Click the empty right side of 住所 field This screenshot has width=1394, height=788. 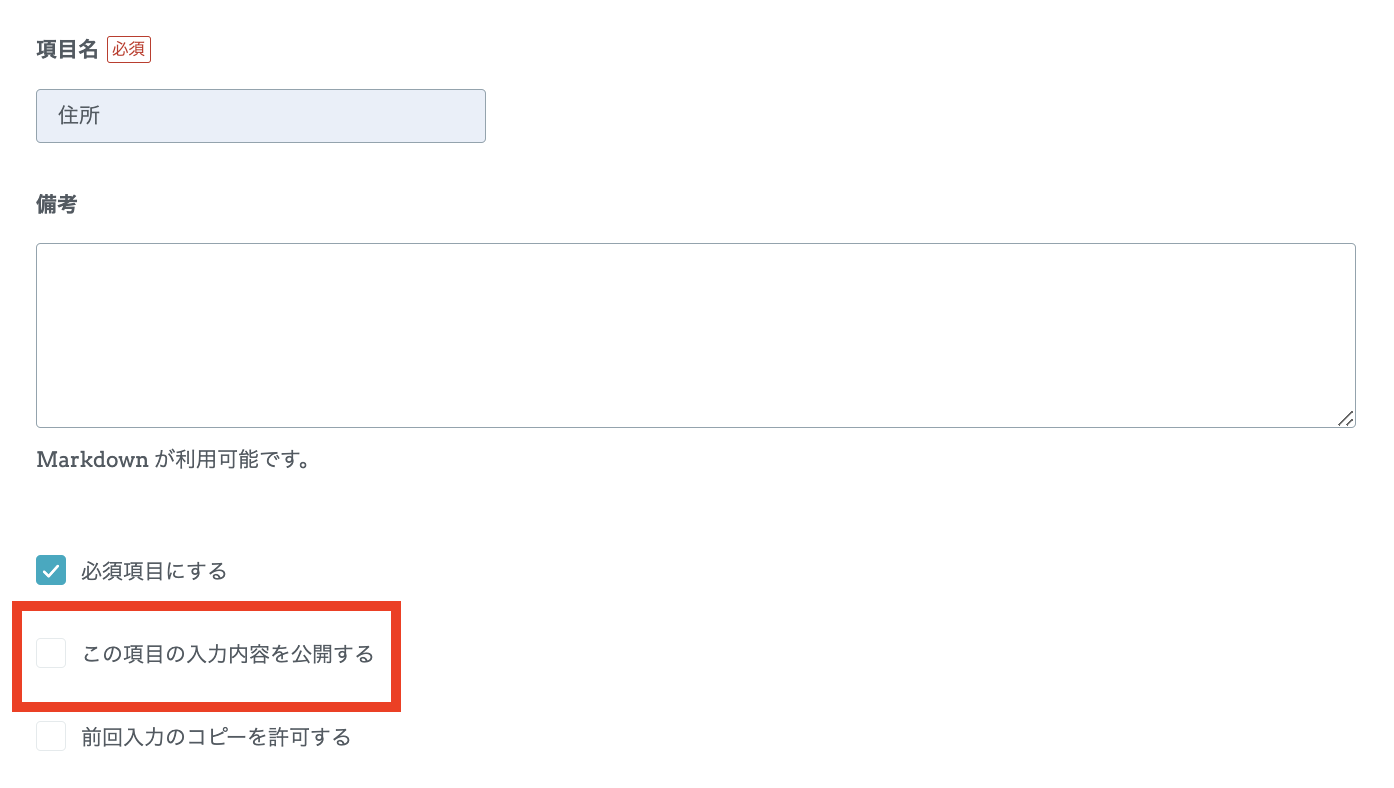point(400,116)
